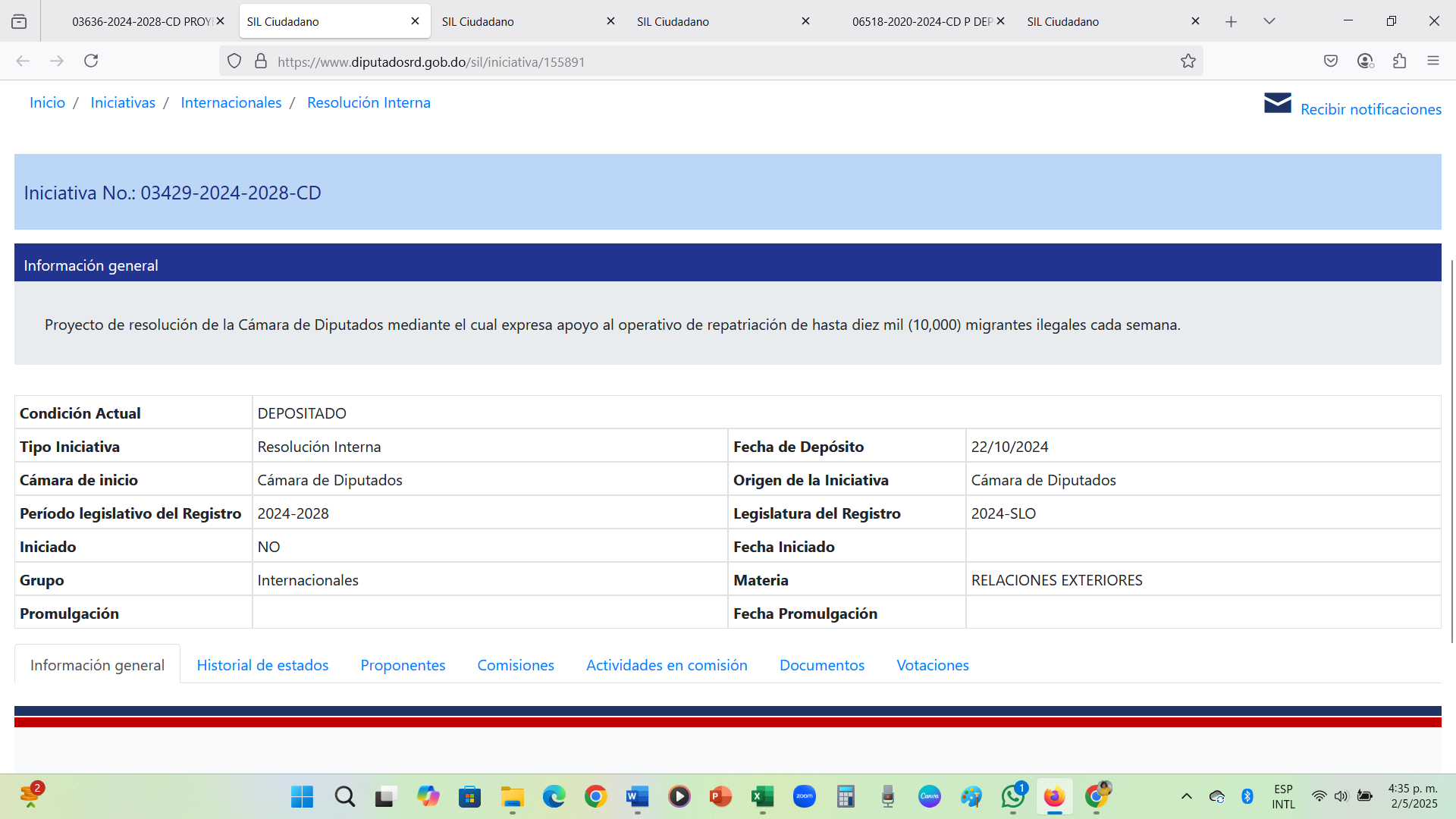Click the Iniciativa No. 03429-2024-2028-CD heading

172,193
